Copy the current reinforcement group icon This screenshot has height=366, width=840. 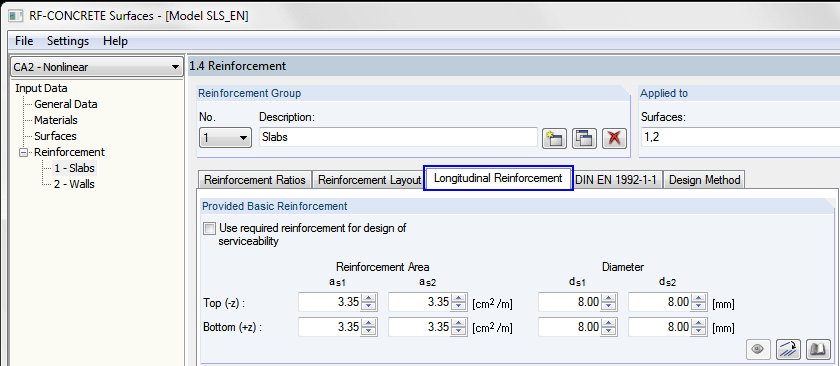click(584, 138)
